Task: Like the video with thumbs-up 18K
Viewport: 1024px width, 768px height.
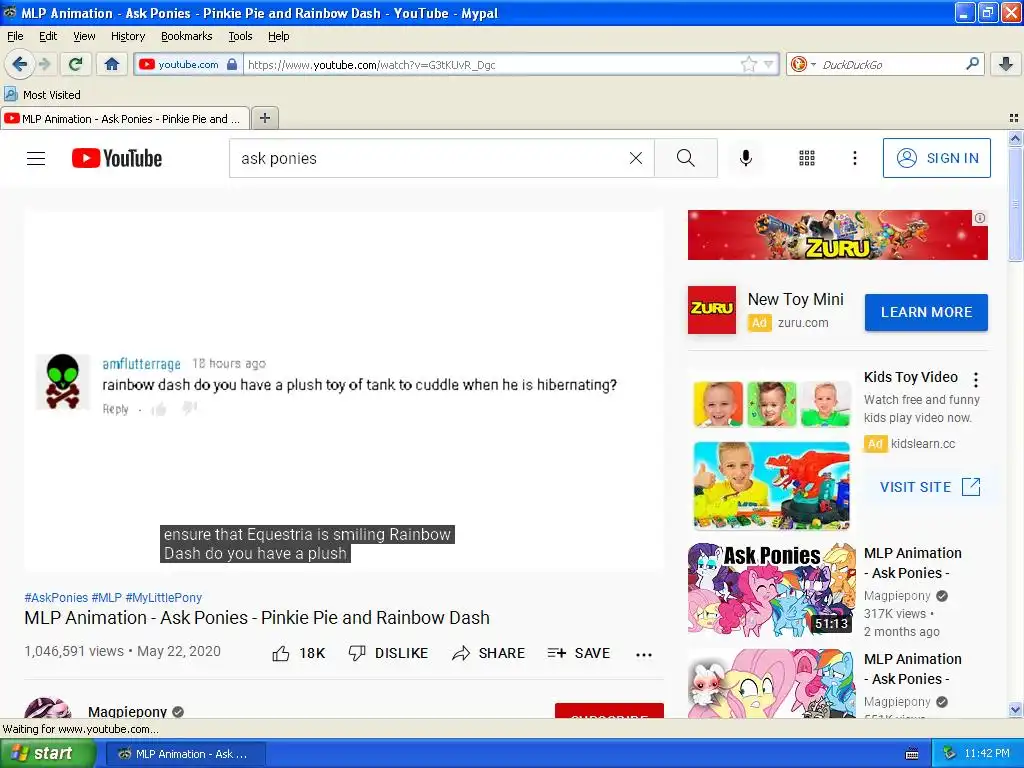Action: tap(298, 653)
